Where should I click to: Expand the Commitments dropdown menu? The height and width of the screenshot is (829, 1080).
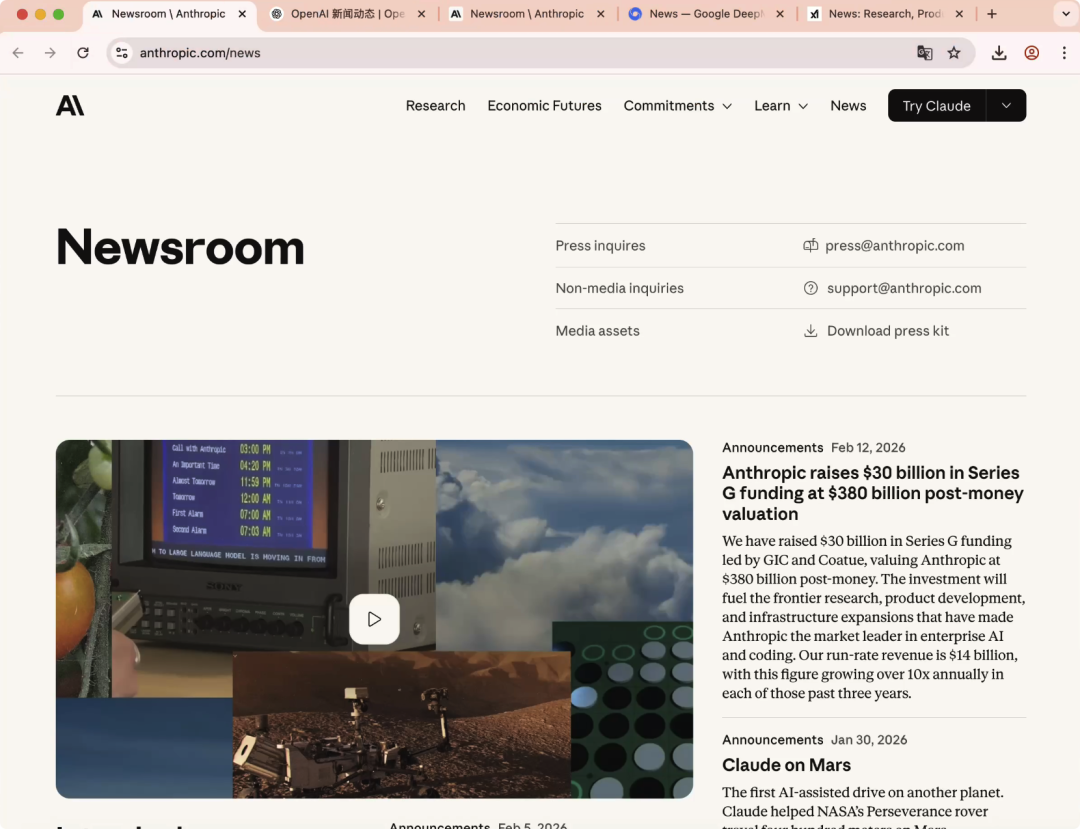pos(677,106)
